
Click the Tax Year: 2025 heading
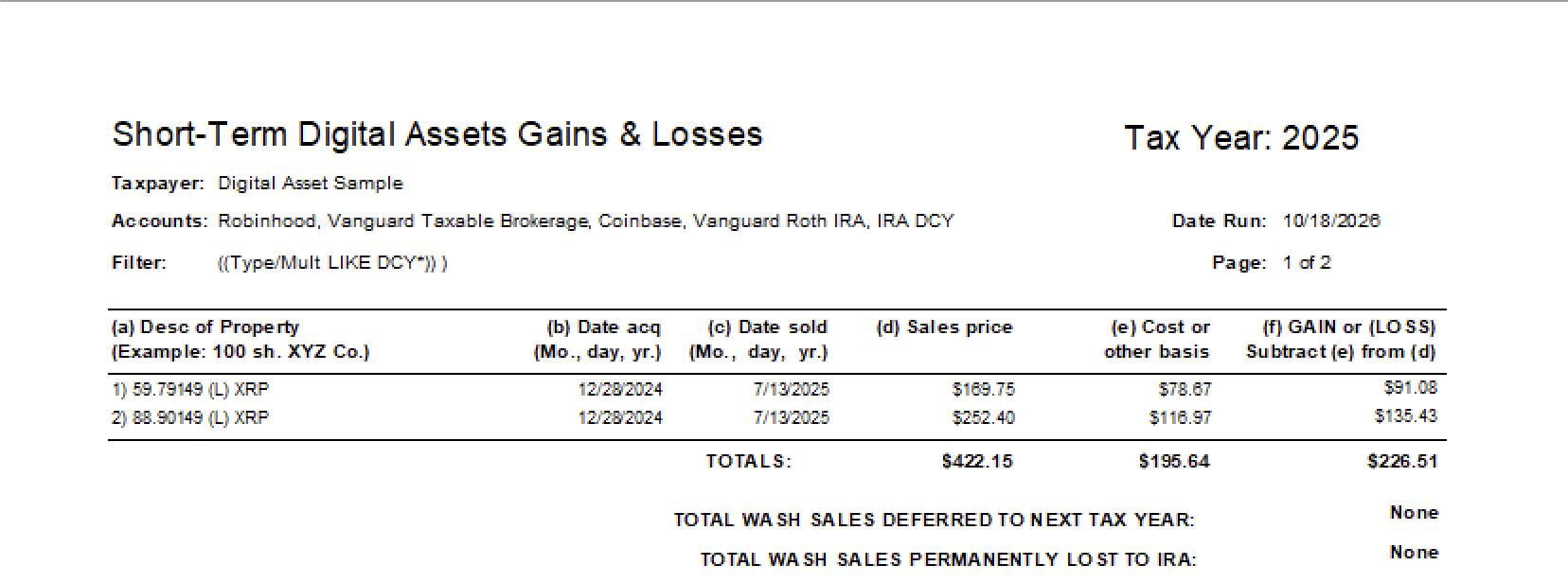pyautogui.click(x=1241, y=138)
